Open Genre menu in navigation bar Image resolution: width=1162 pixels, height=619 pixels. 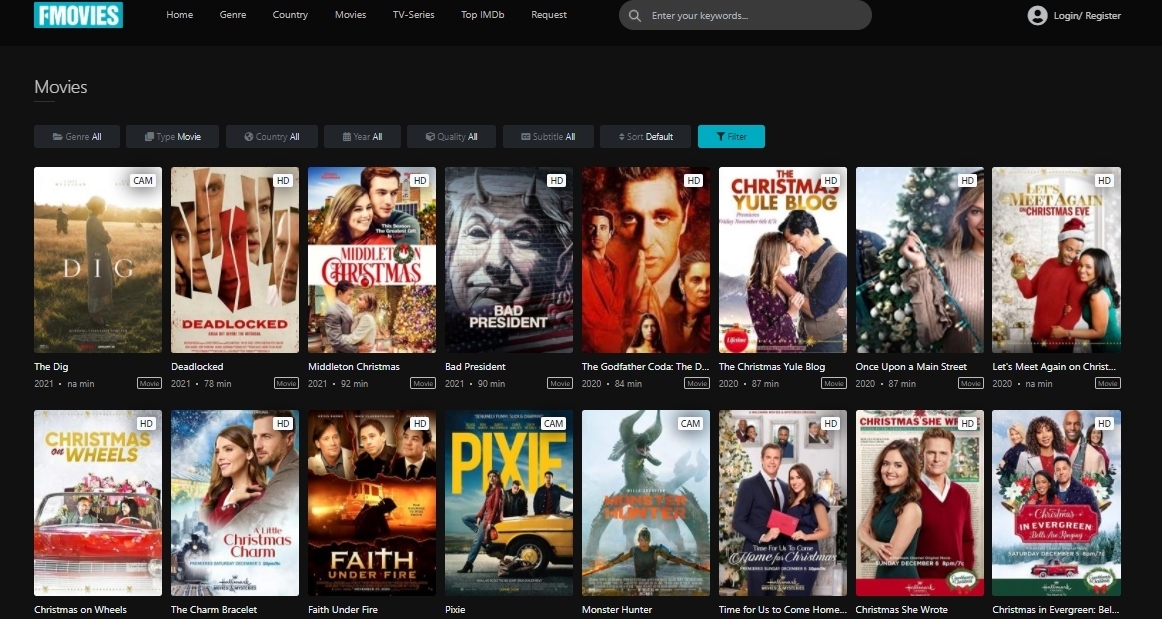pos(233,15)
